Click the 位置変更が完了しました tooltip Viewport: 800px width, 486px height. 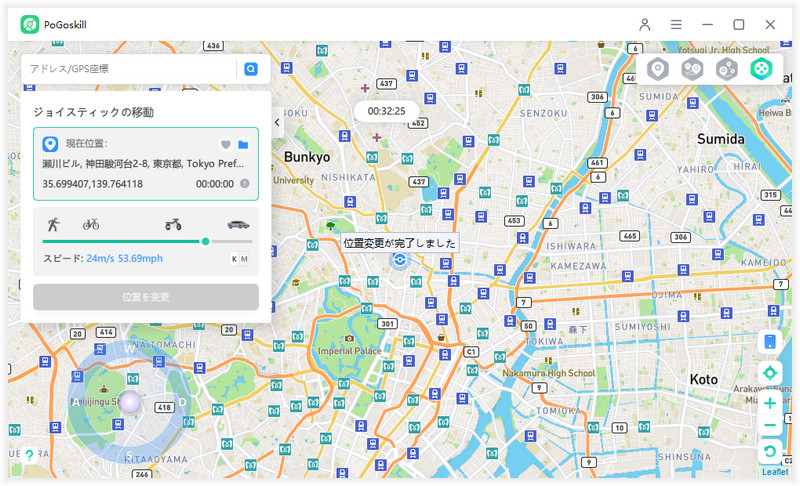point(399,243)
